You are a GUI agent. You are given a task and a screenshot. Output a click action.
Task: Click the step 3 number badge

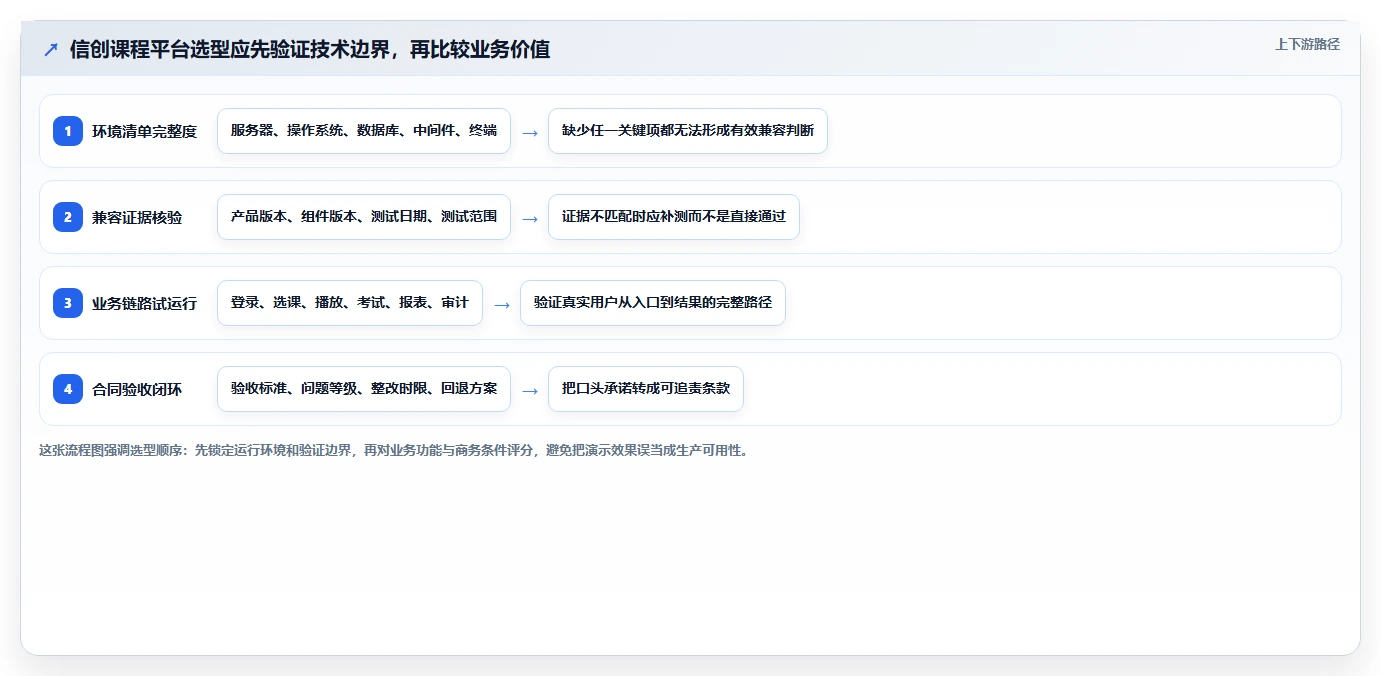(68, 303)
